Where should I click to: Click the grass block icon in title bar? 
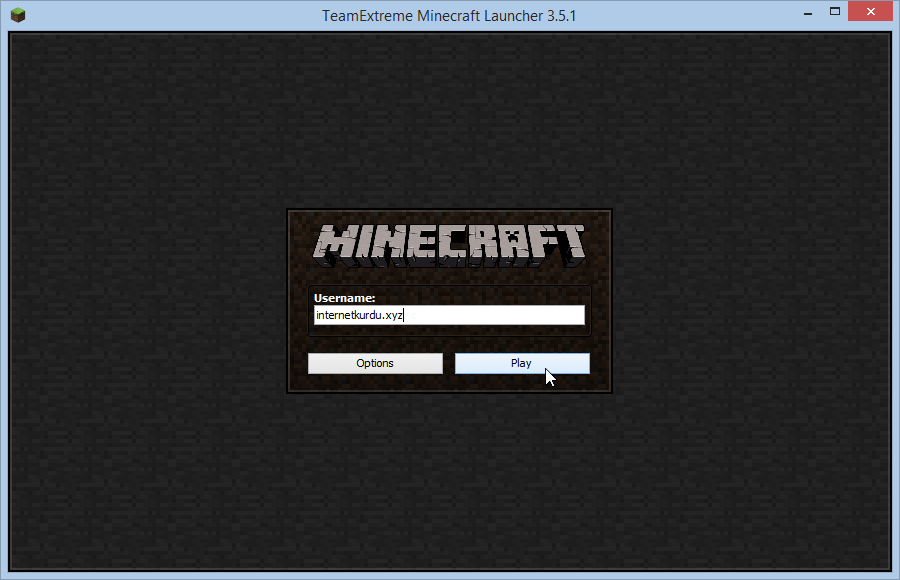18,15
